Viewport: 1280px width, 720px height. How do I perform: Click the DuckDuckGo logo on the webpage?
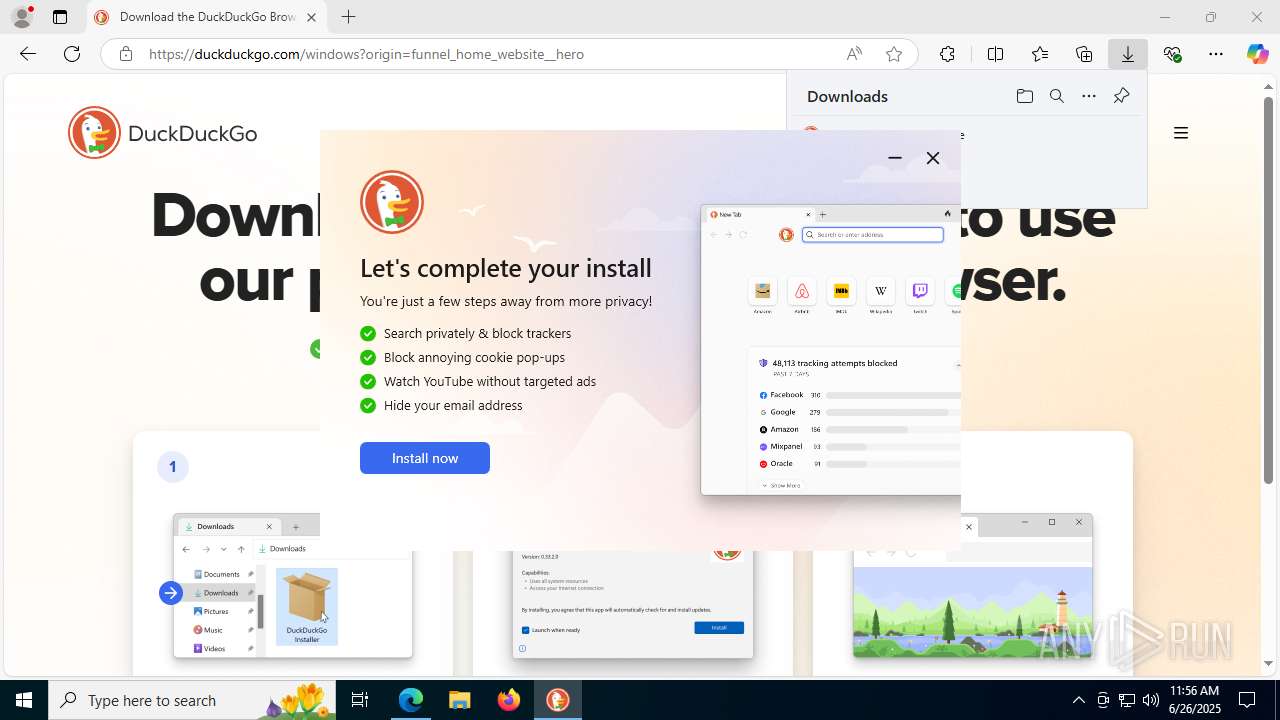tap(163, 133)
